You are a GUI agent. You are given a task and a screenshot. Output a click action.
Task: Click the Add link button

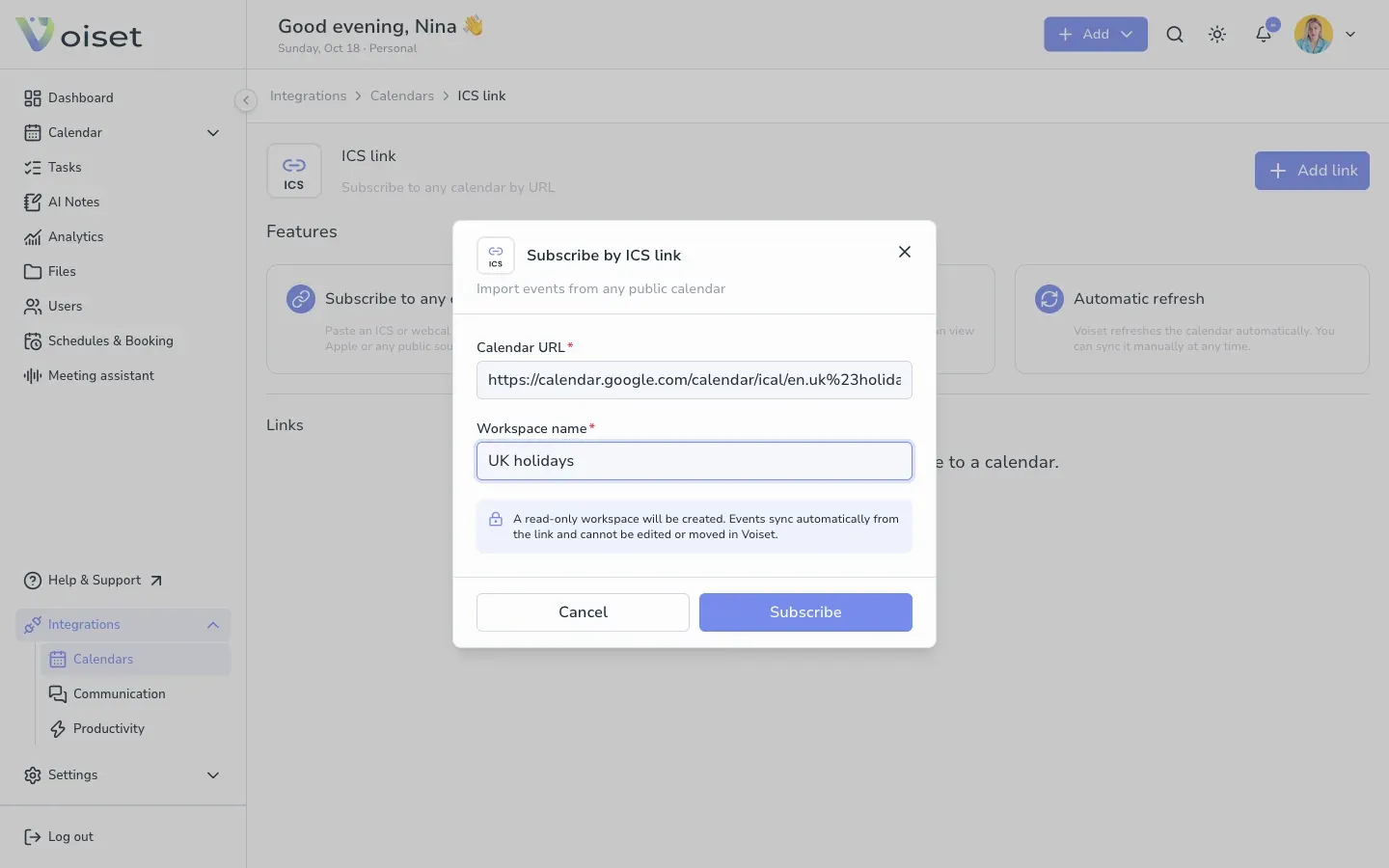pyautogui.click(x=1312, y=171)
